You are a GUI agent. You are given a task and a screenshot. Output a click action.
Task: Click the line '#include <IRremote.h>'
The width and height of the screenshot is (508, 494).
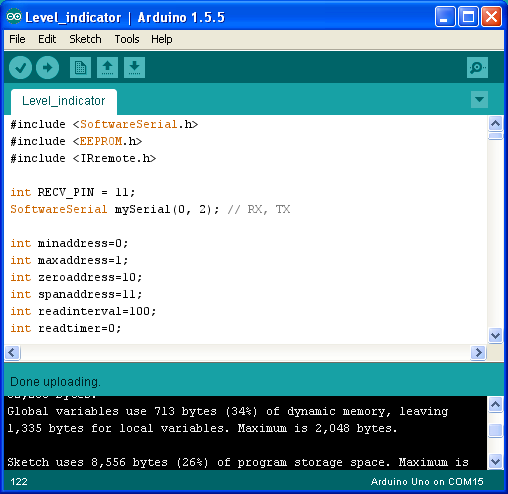(x=83, y=158)
